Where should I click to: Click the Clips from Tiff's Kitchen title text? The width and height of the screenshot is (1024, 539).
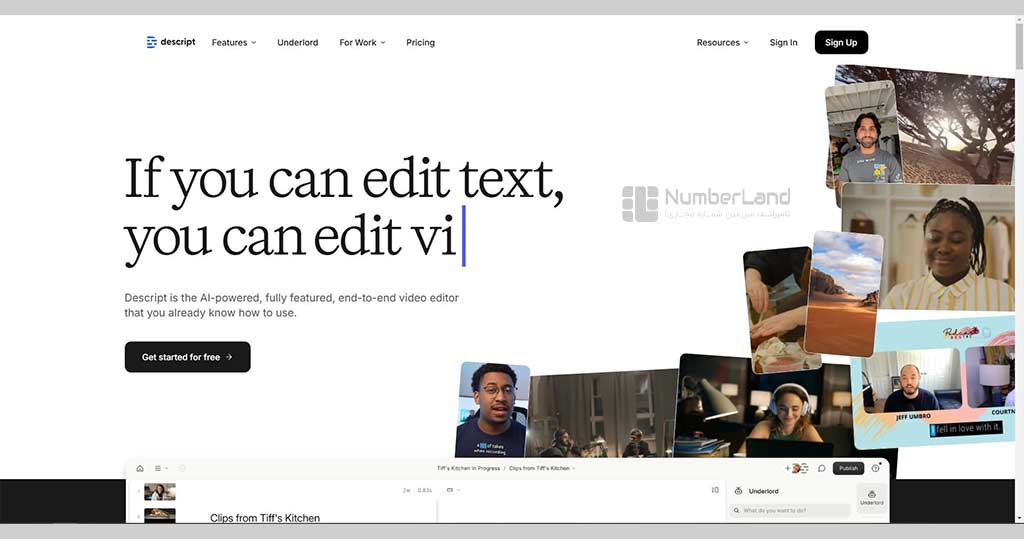tap(265, 518)
